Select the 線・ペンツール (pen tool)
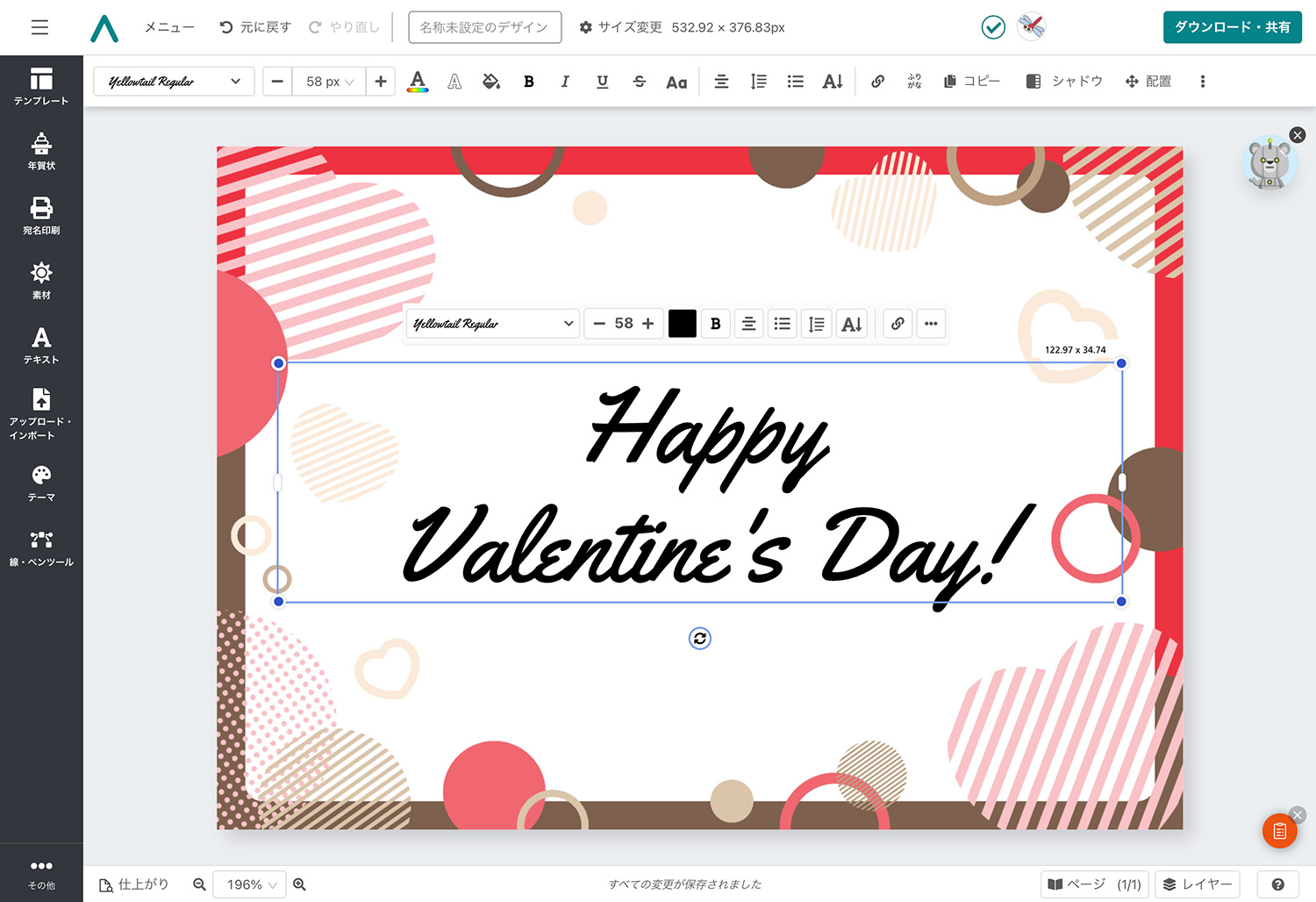Screen dimensions: 1316x902 [x=41, y=548]
